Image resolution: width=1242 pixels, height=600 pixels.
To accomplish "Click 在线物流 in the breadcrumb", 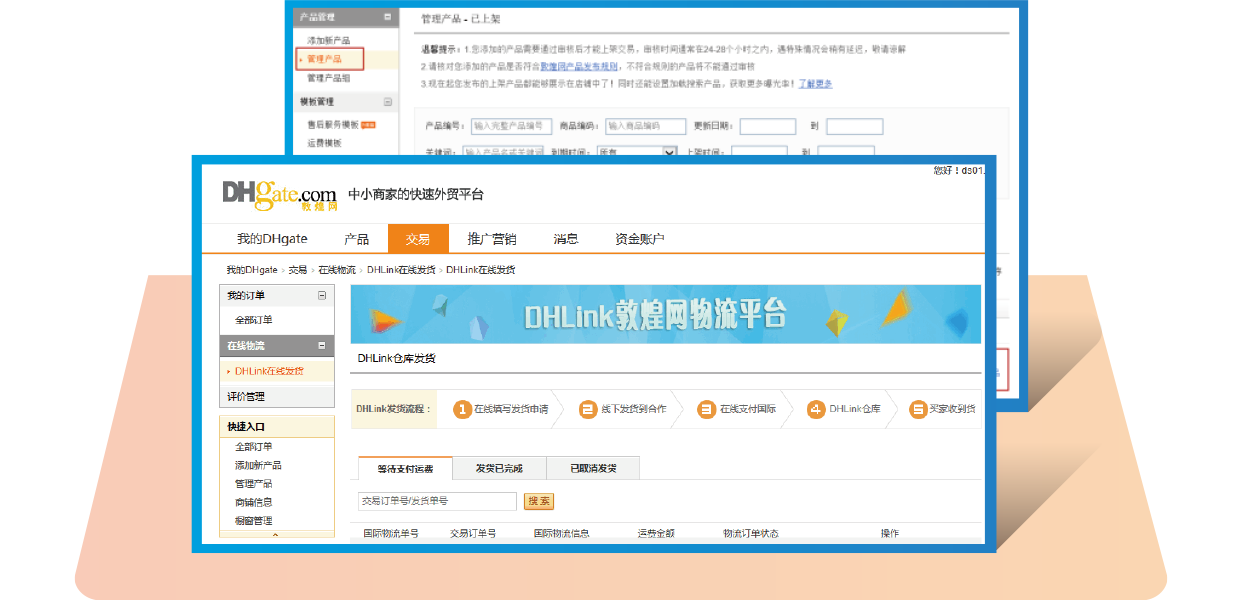I will [338, 270].
